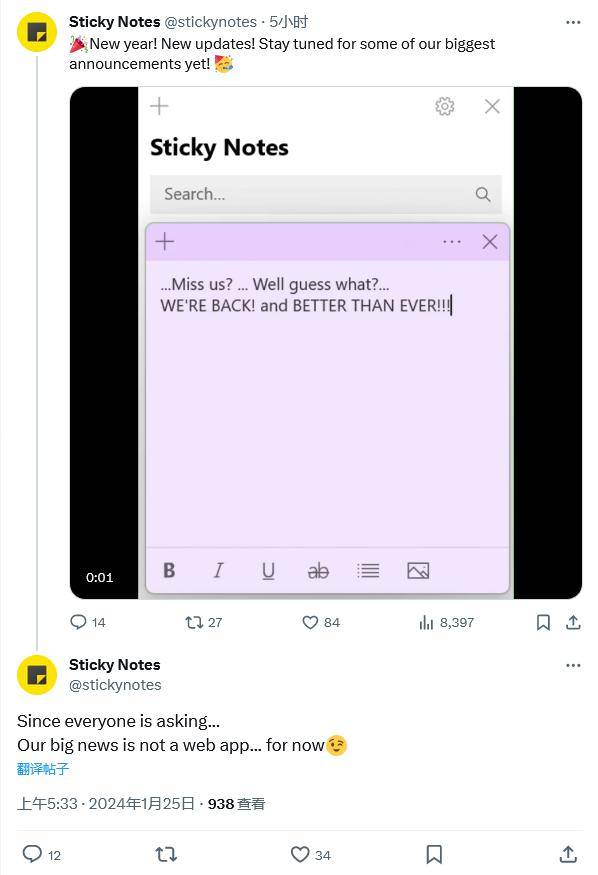Open more options on the reply tweet
Image resolution: width=598 pixels, height=875 pixels.
tap(573, 665)
